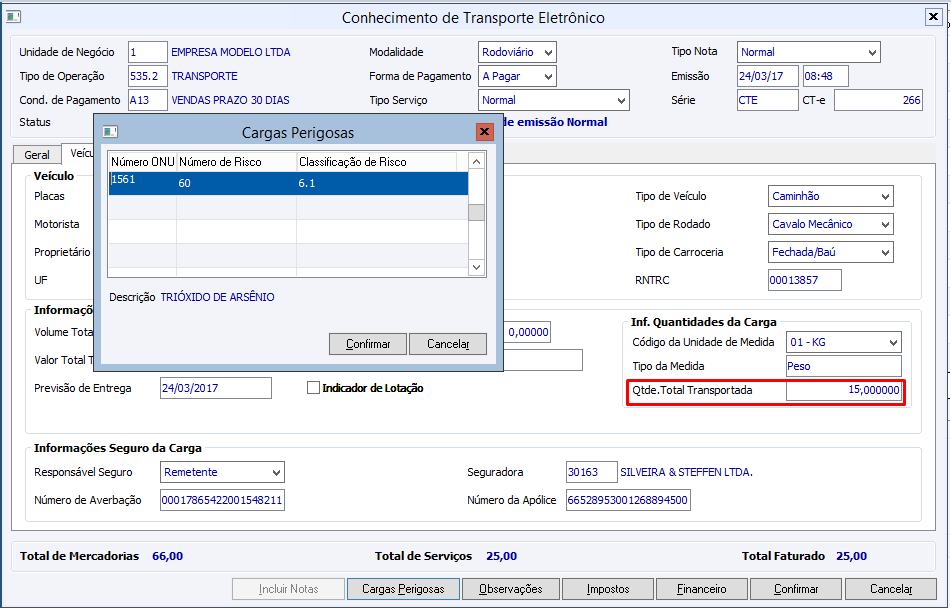Open the Modalidade dropdown

click(548, 52)
